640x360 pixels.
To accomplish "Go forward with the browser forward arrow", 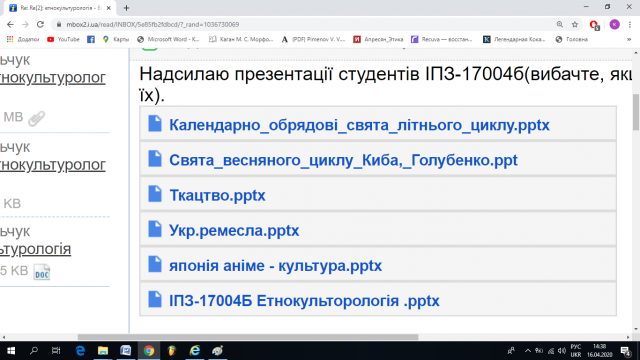I will tap(25, 24).
